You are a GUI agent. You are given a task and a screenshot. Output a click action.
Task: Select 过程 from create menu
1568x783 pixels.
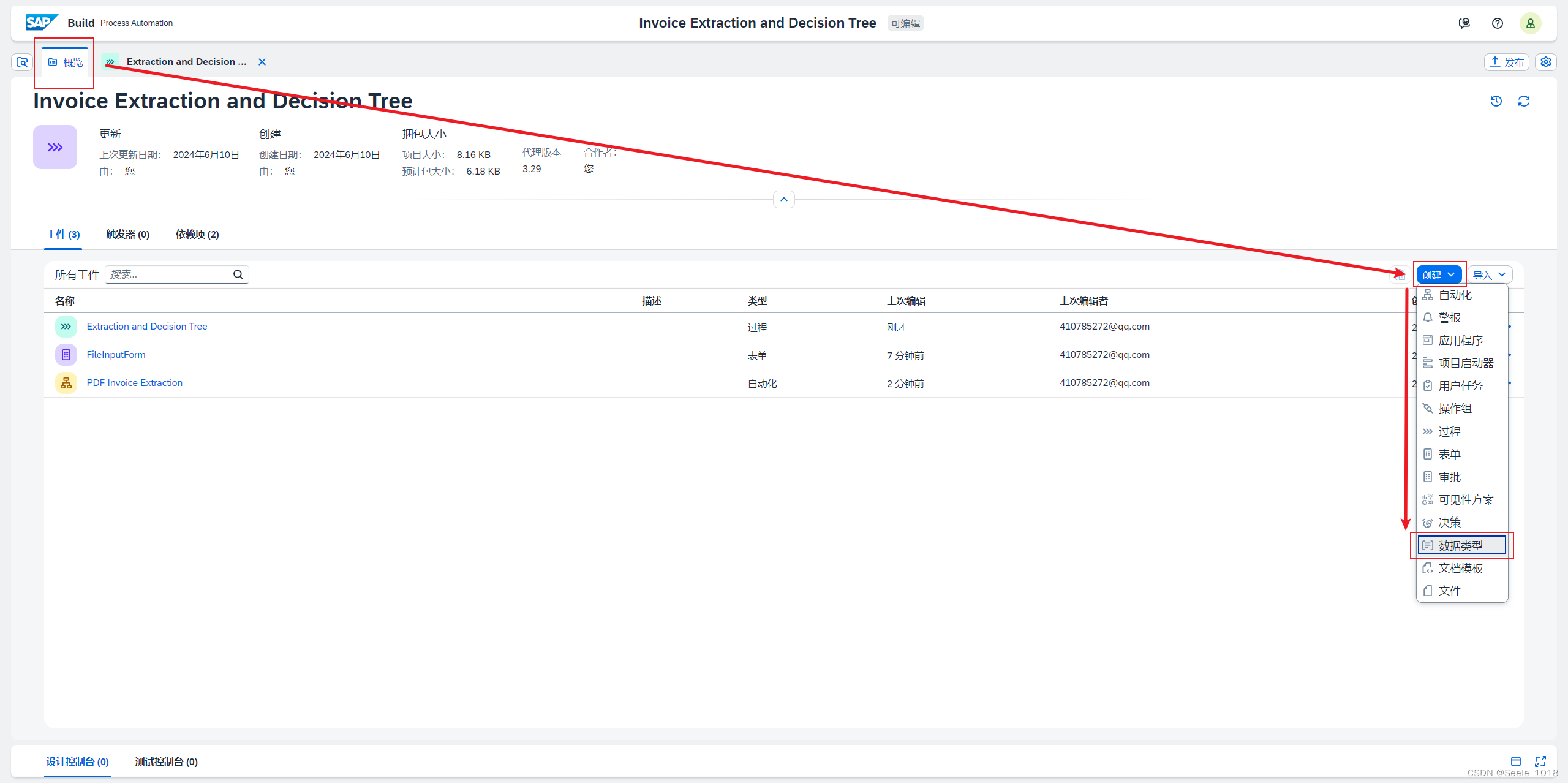coord(1462,431)
